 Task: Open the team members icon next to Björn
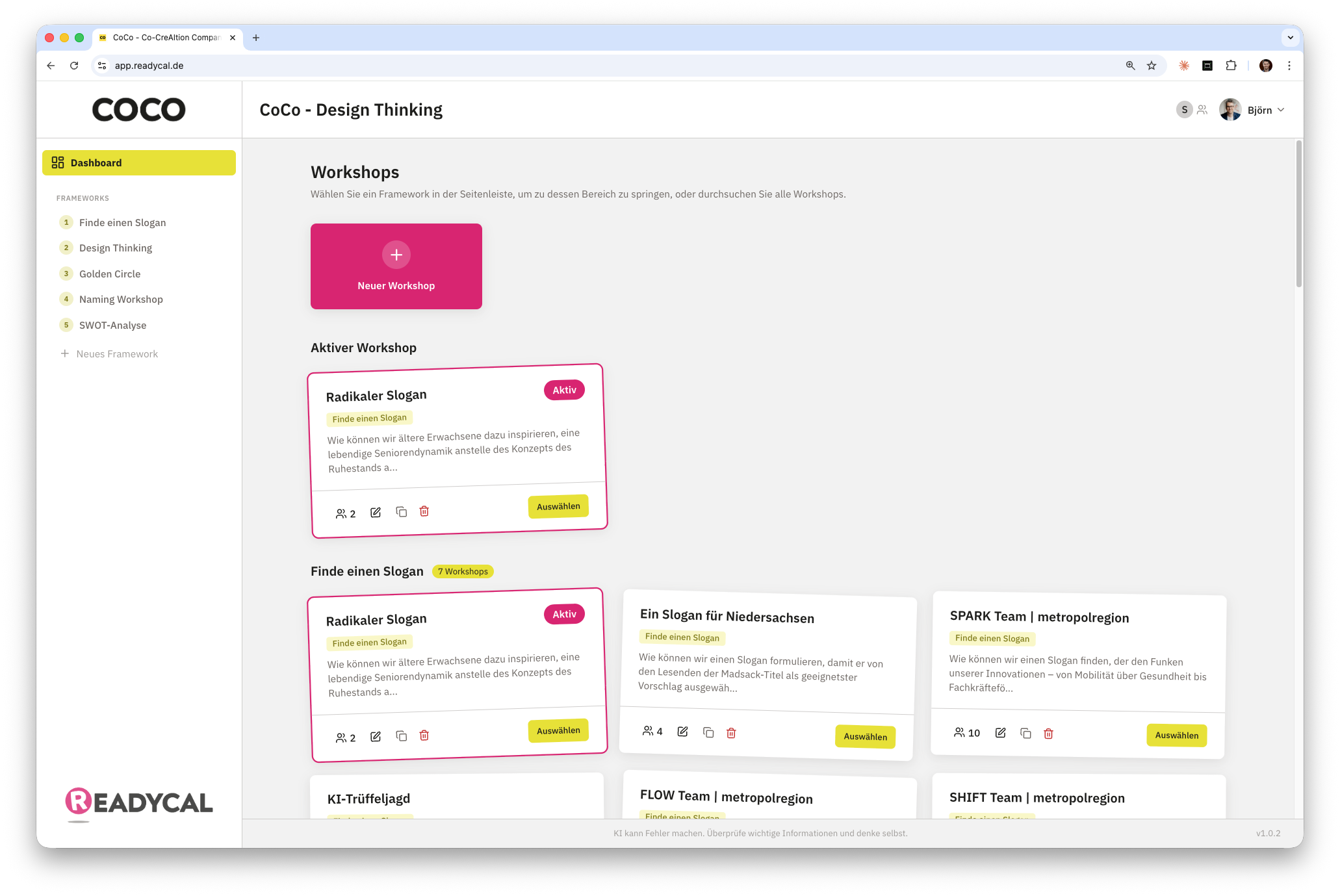click(1202, 109)
